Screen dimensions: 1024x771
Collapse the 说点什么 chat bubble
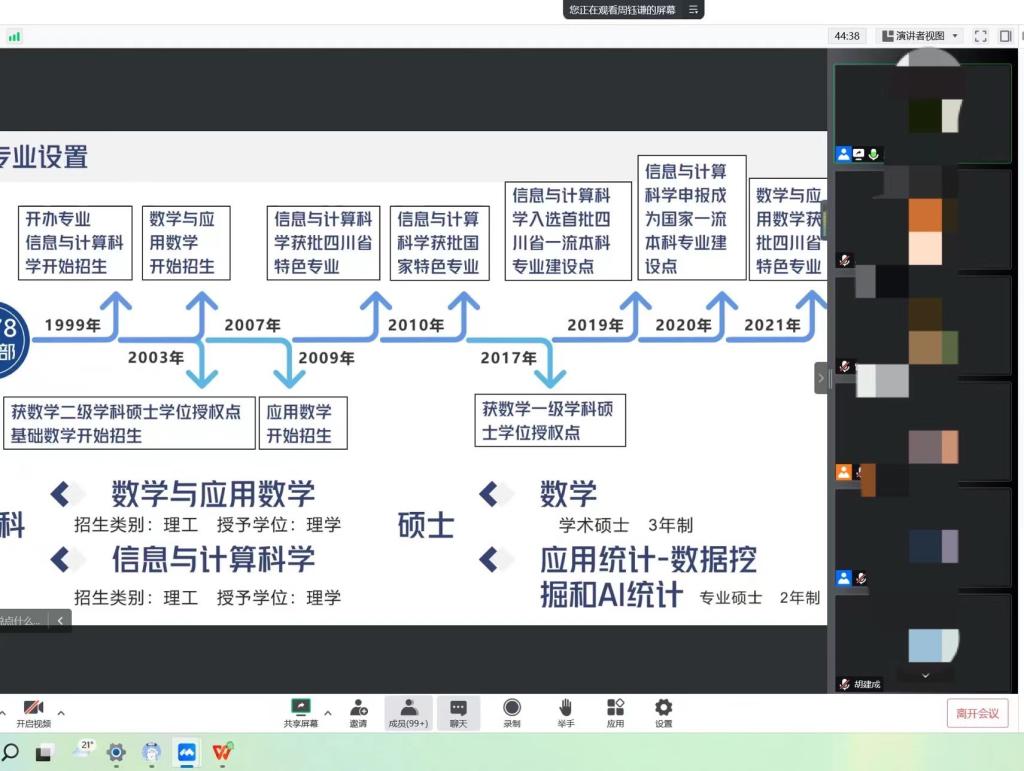[x=60, y=620]
